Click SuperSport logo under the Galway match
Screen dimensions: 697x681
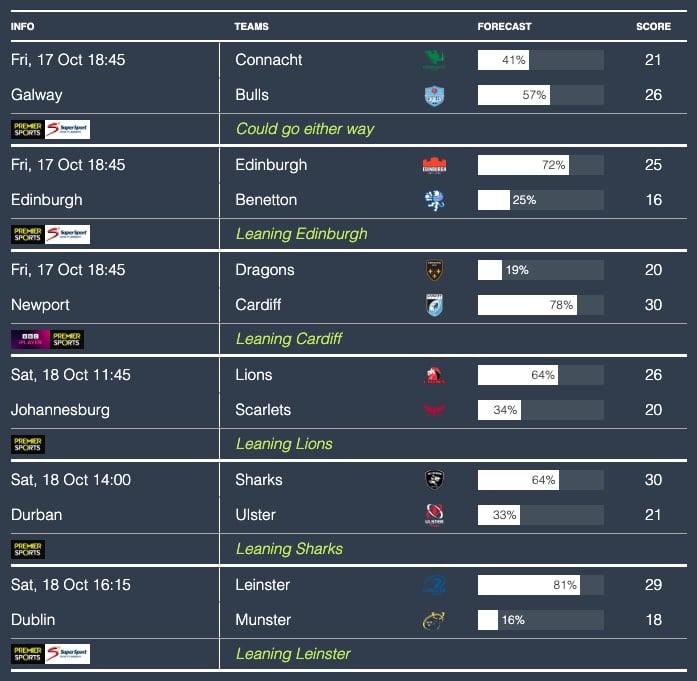click(x=68, y=129)
